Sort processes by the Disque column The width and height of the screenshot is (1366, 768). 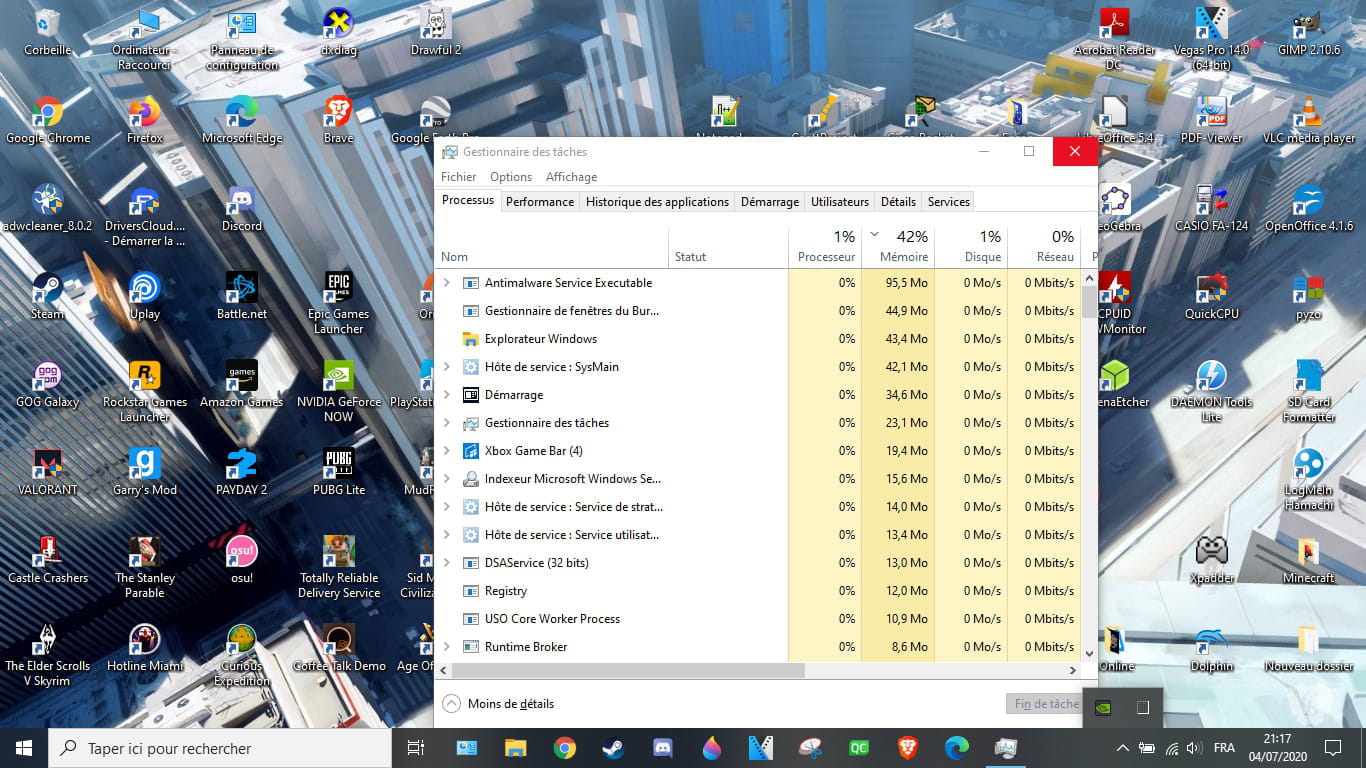coord(971,246)
